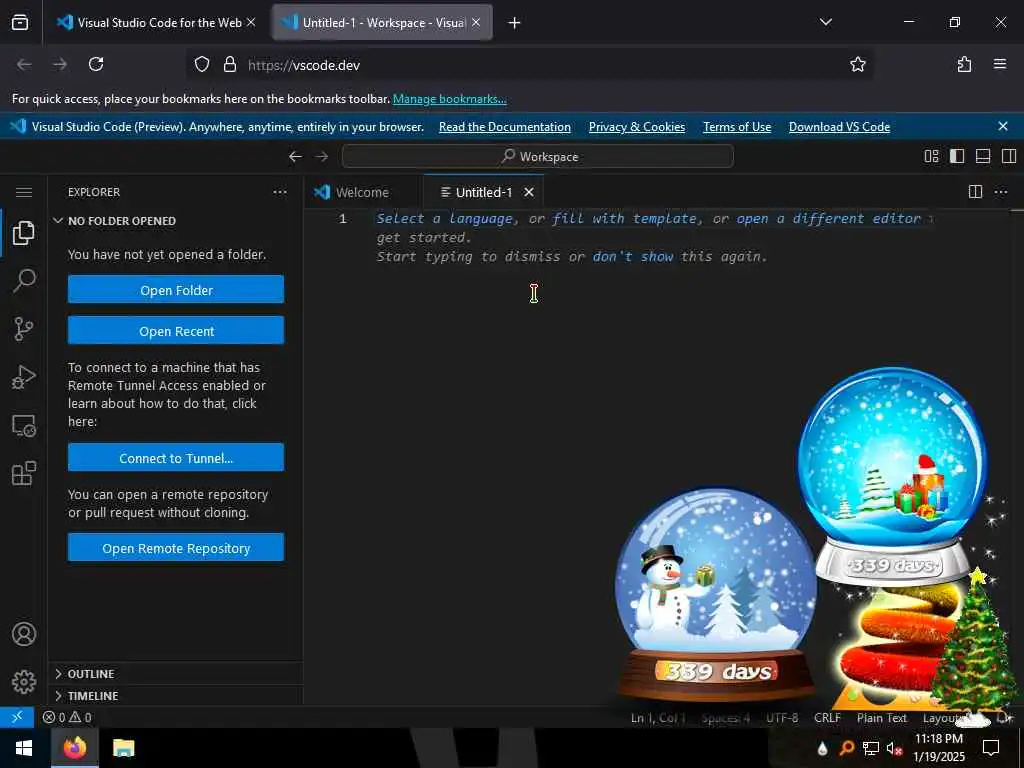Click errors and warnings count in status bar
The width and height of the screenshot is (1024, 768).
(67, 717)
